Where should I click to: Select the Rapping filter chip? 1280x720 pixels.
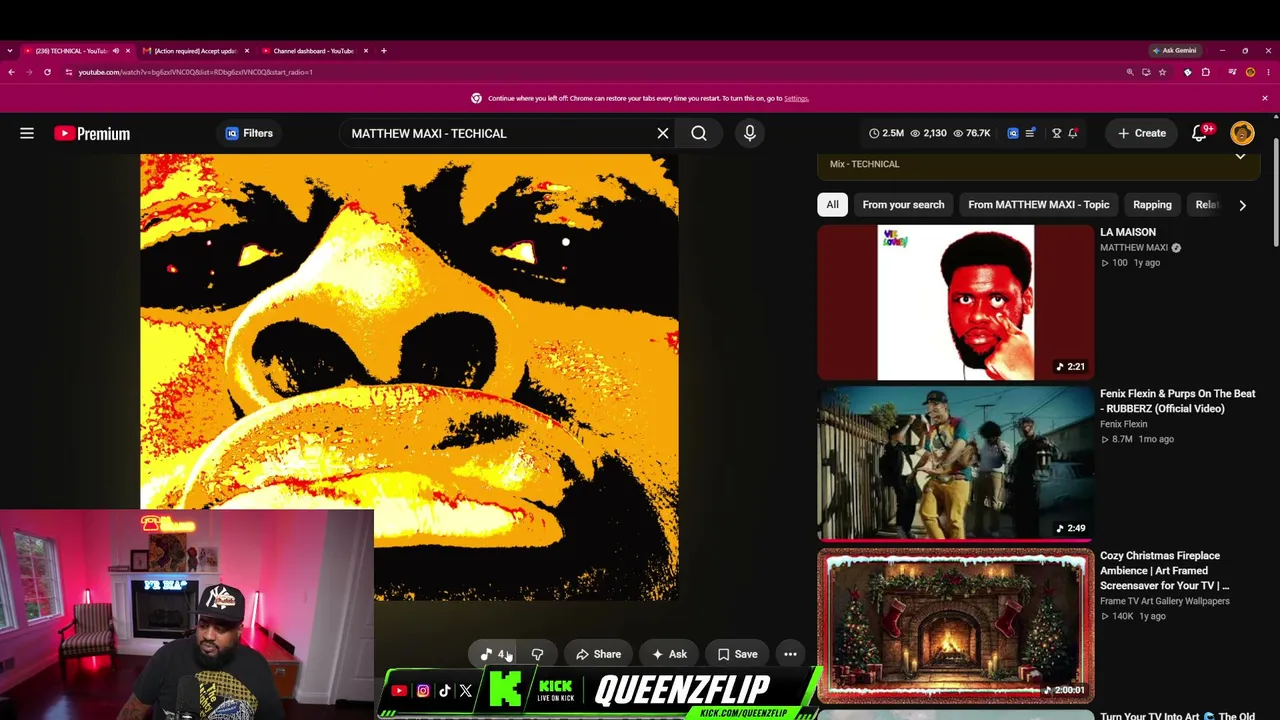pos(1152,205)
